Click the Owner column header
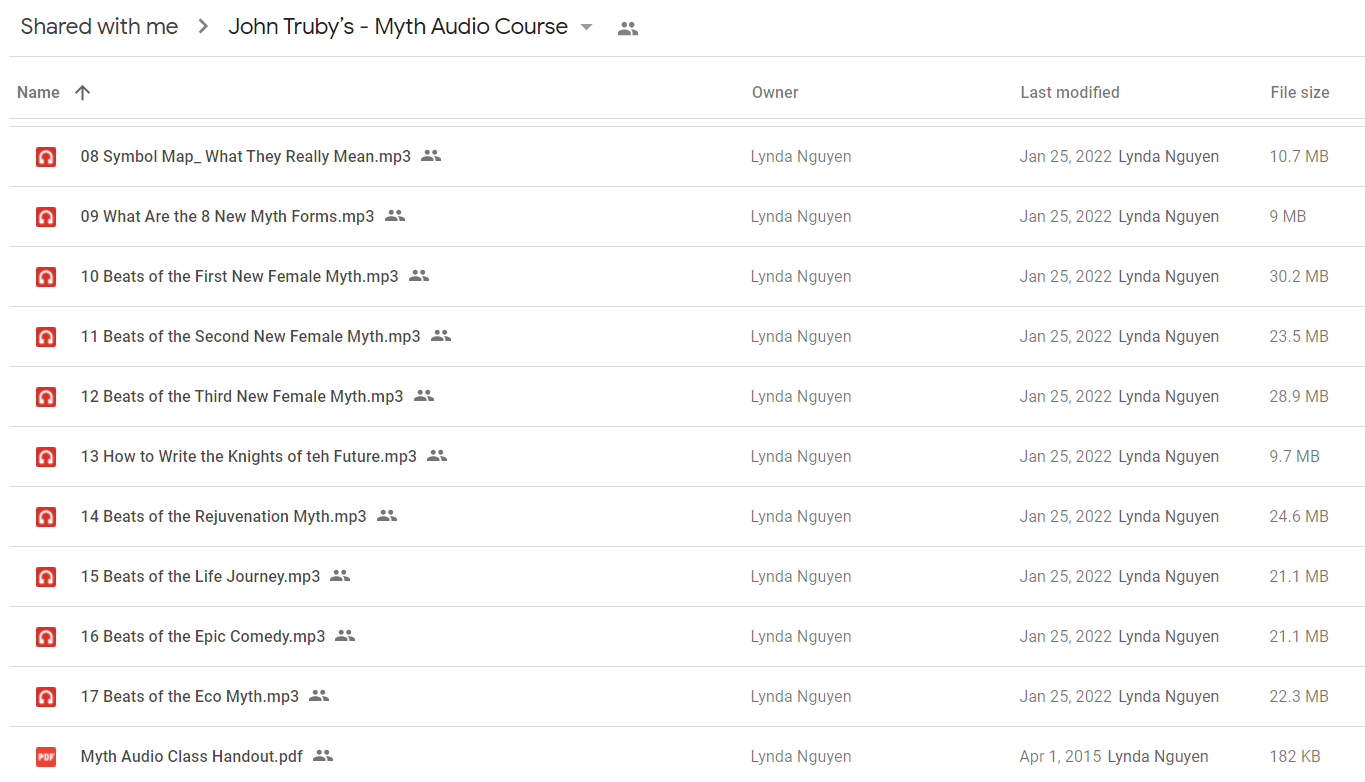Viewport: 1365px width, 782px height. pyautogui.click(x=775, y=92)
